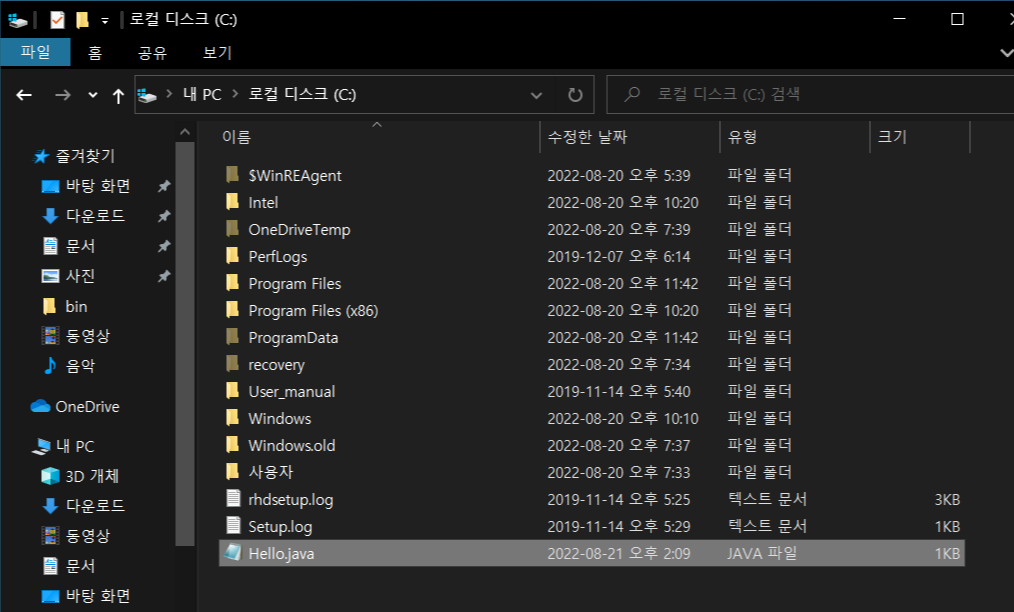Select pinned 바탕 화면 under 즐겨찾기
This screenshot has height=612, width=1014.
click(98, 186)
